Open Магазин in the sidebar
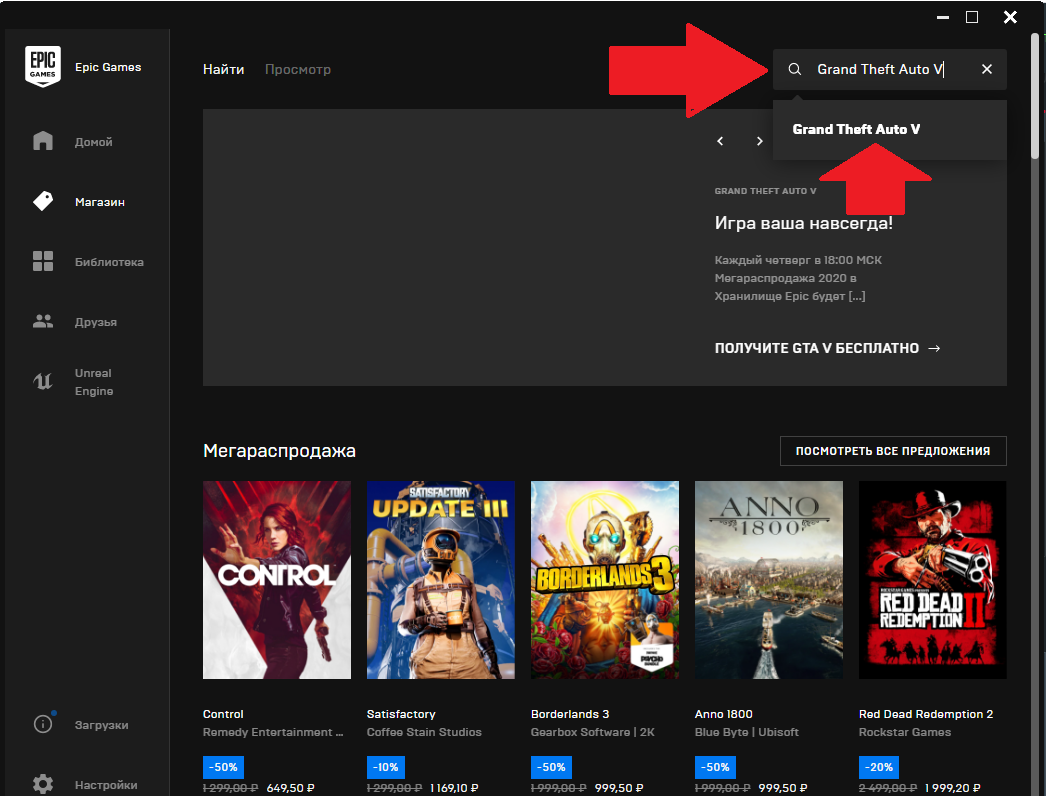The image size is (1046, 796). pos(100,202)
